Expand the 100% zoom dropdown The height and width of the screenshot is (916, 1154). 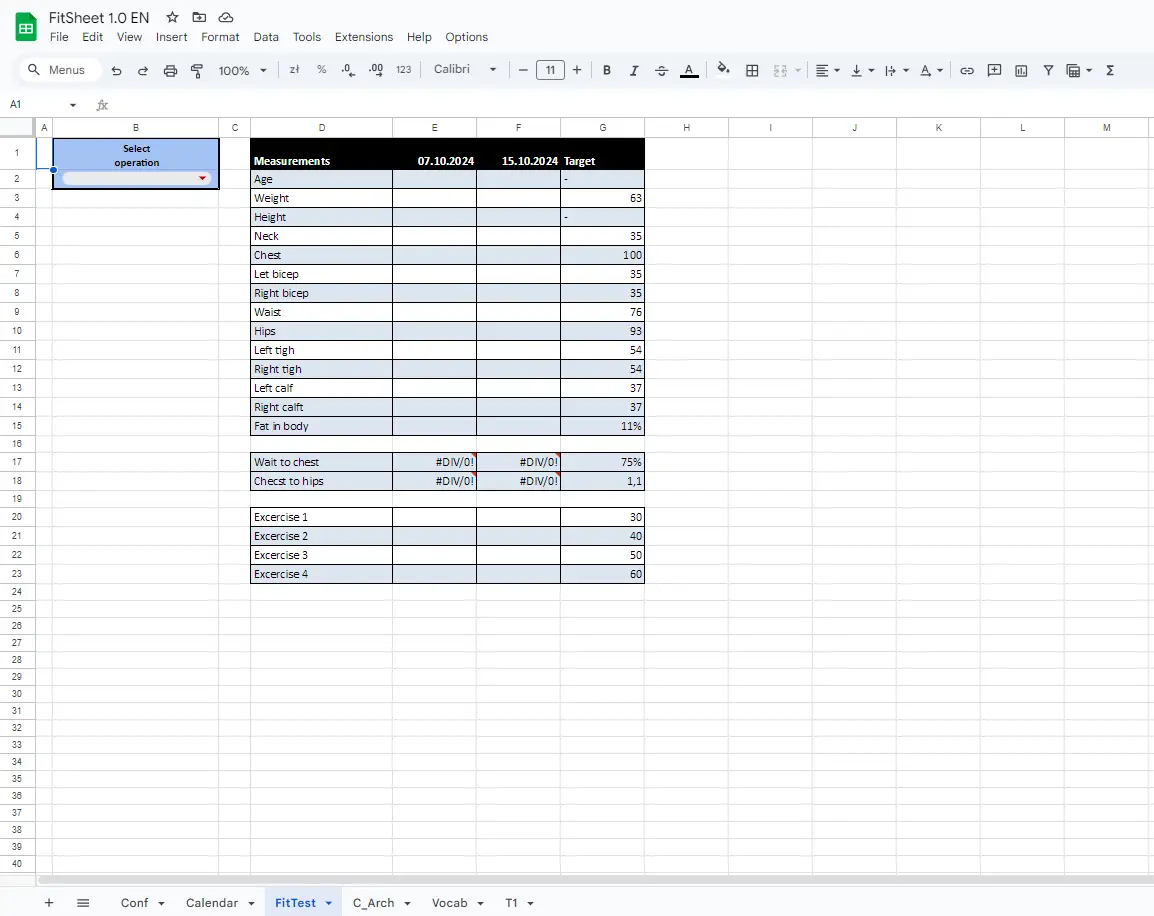click(x=243, y=71)
